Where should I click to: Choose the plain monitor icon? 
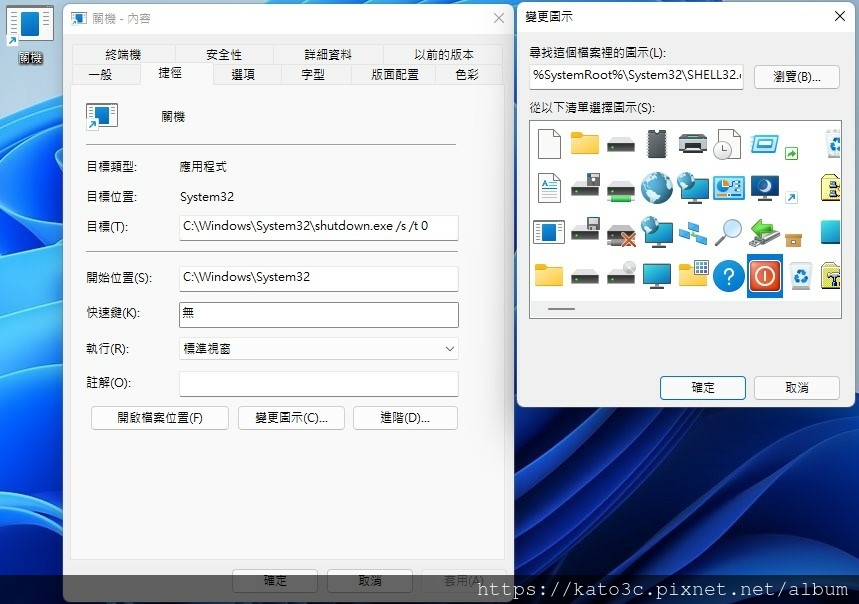coord(656,275)
